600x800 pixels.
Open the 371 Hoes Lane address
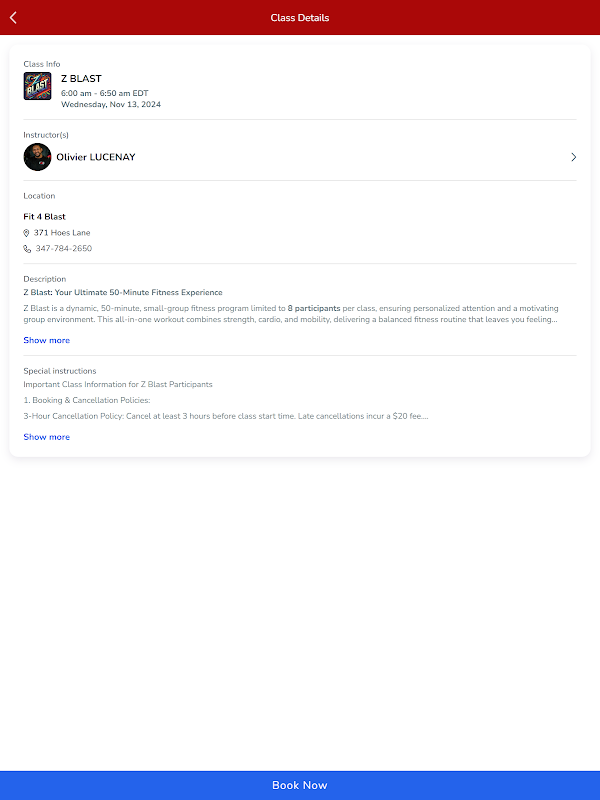pos(62,233)
